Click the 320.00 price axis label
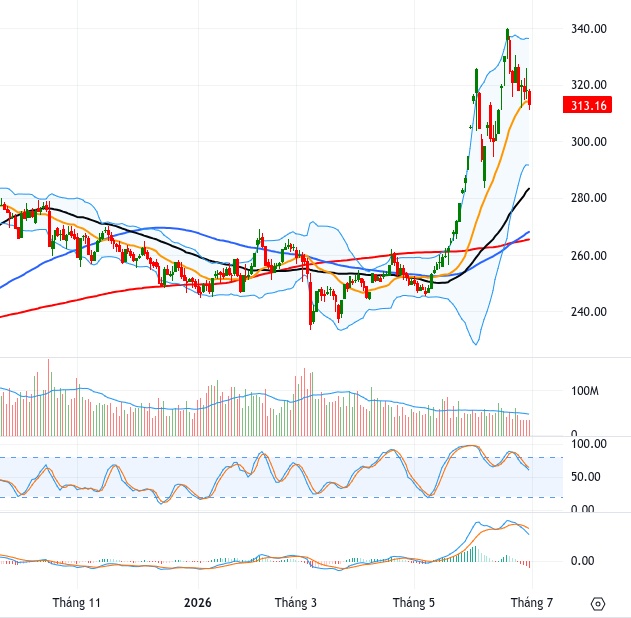The width and height of the screenshot is (631, 618). pyautogui.click(x=589, y=84)
